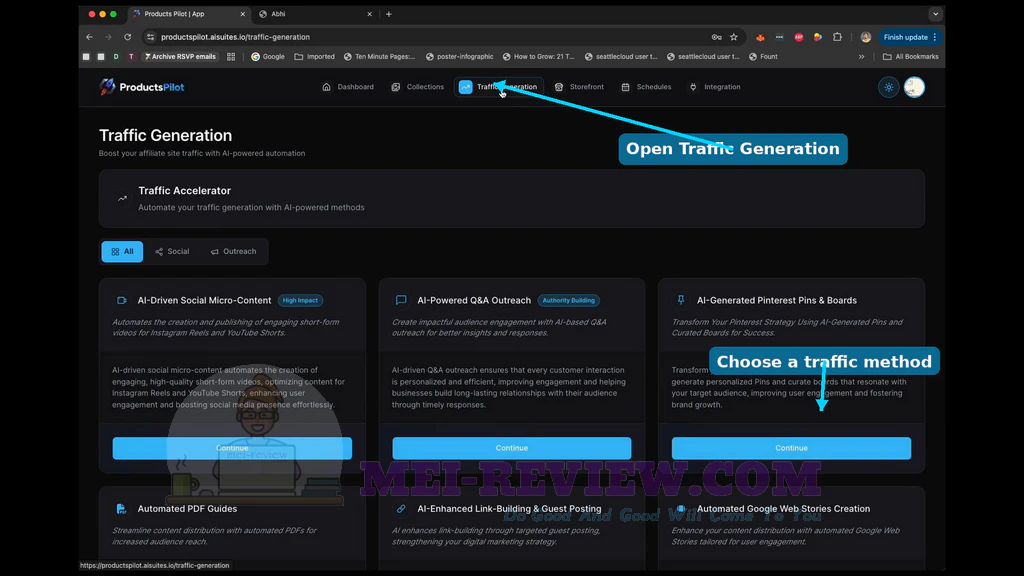Open the user avatar menu
Image resolution: width=1024 pixels, height=576 pixels.
click(x=914, y=87)
